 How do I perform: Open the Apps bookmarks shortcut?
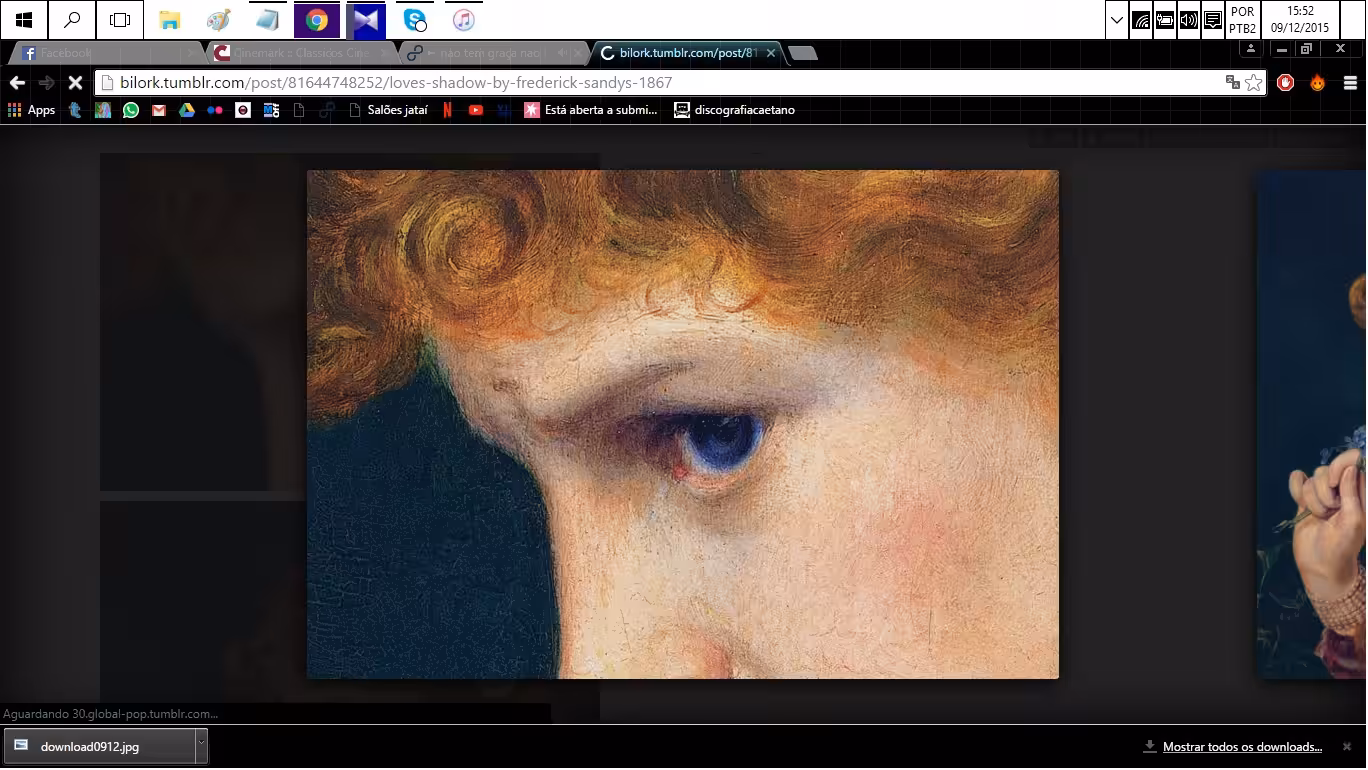pyautogui.click(x=31, y=110)
